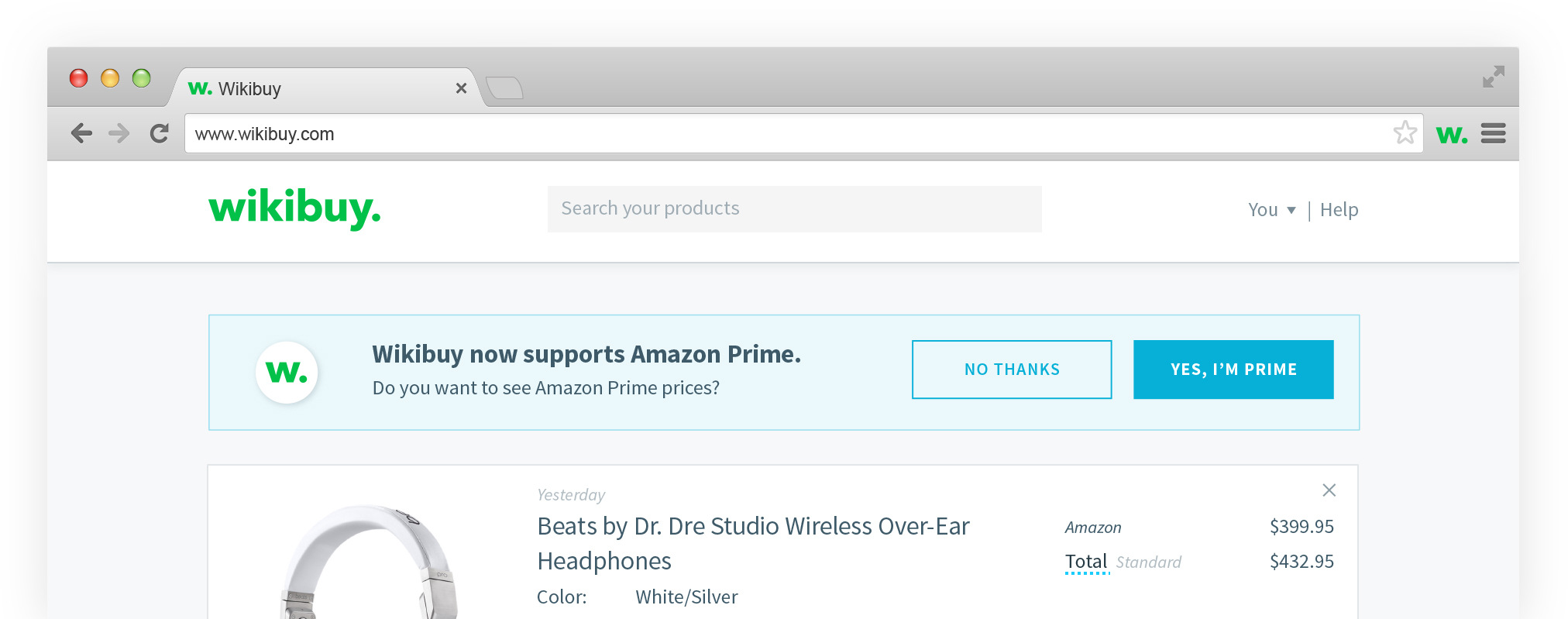Click the www.wikibuy.com address bar
The image size is (1568, 619).
(775, 134)
